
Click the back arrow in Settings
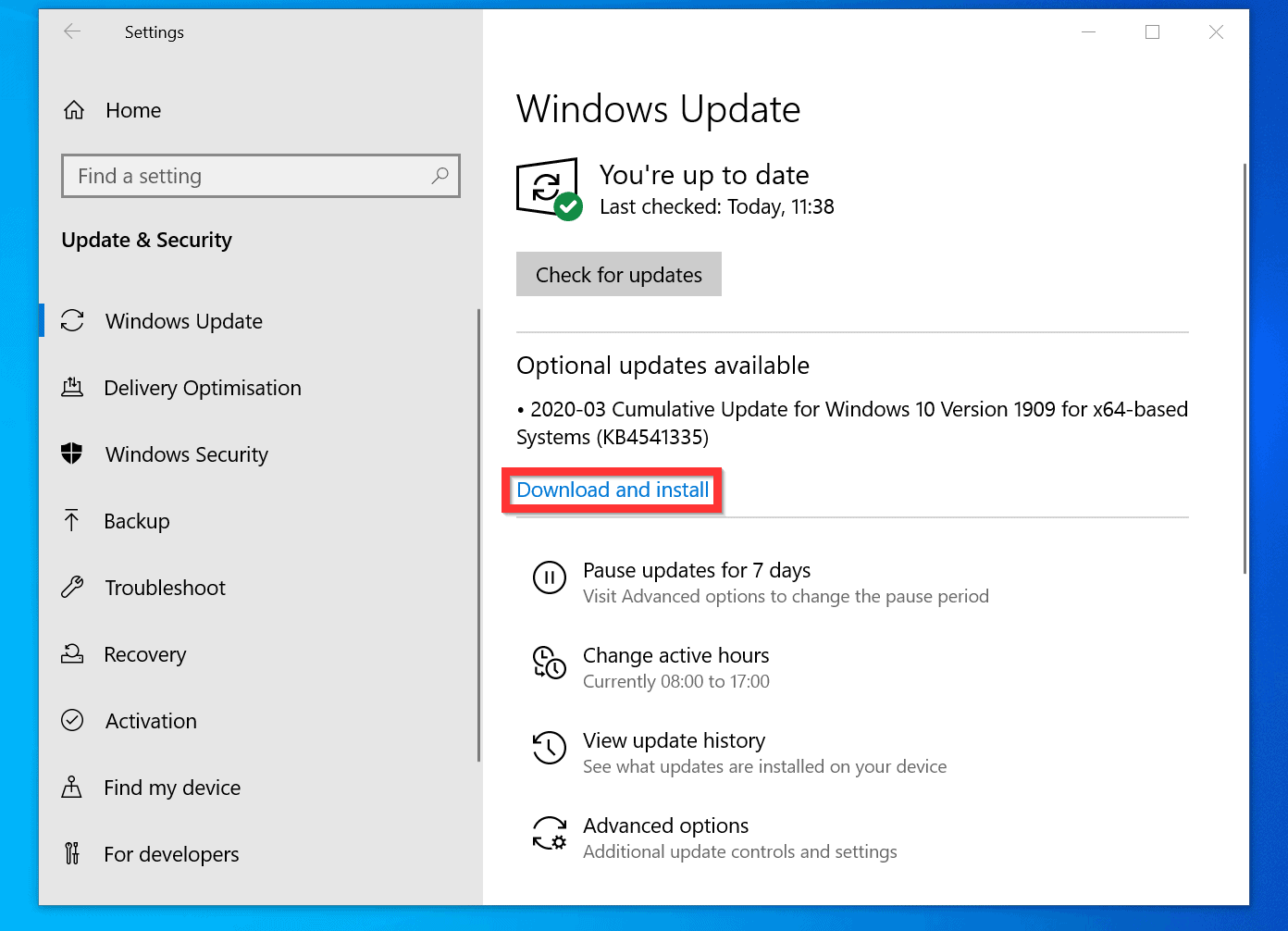coord(72,31)
